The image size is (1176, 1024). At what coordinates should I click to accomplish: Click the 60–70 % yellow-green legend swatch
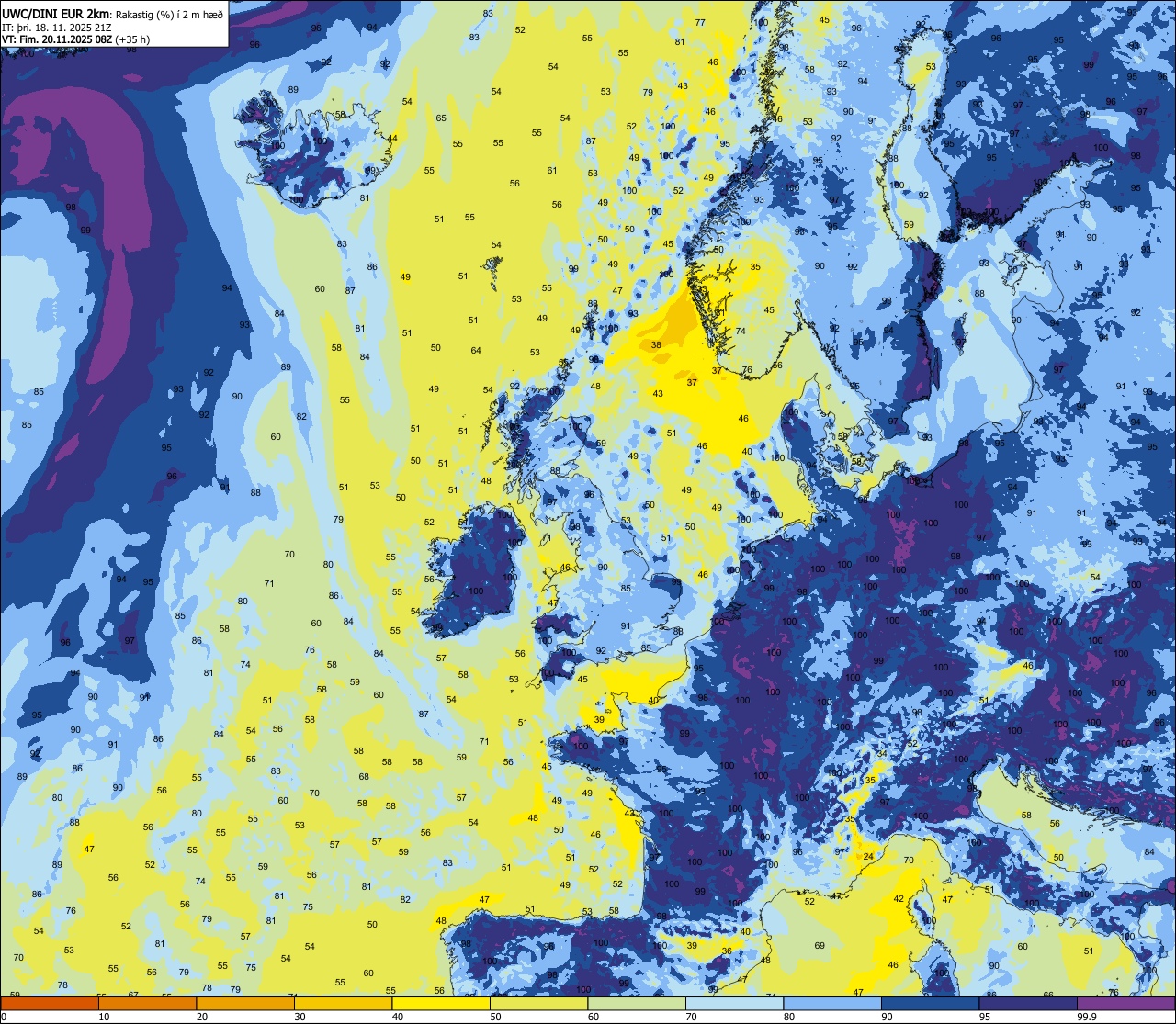(637, 1004)
